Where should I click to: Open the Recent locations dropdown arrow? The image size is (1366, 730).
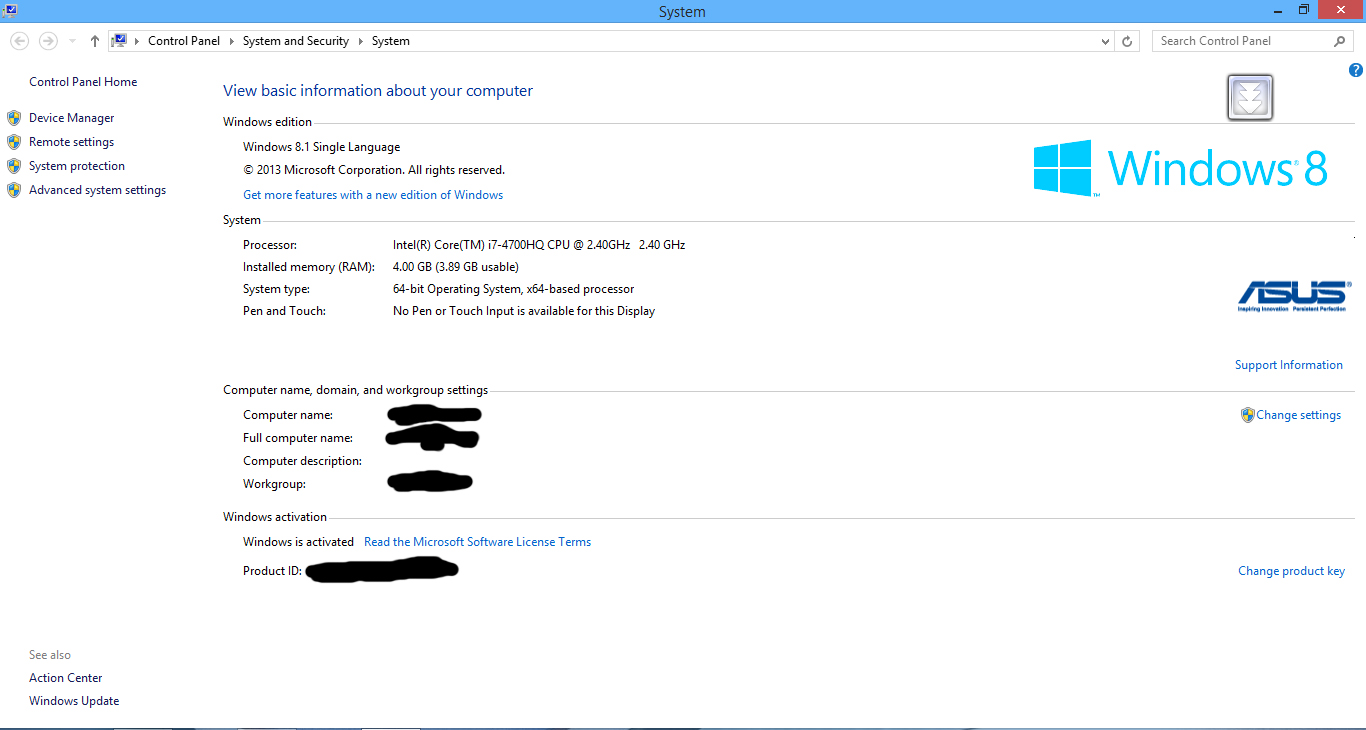[72, 41]
